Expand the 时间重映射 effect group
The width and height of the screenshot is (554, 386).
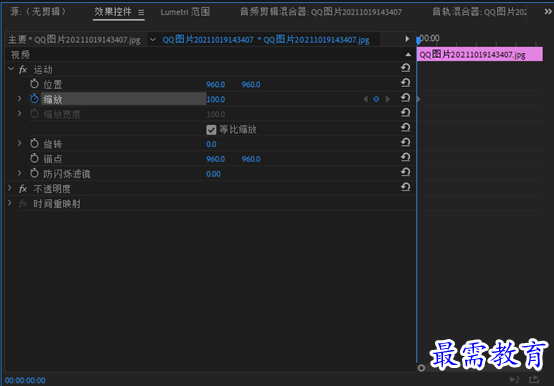[x=10, y=203]
